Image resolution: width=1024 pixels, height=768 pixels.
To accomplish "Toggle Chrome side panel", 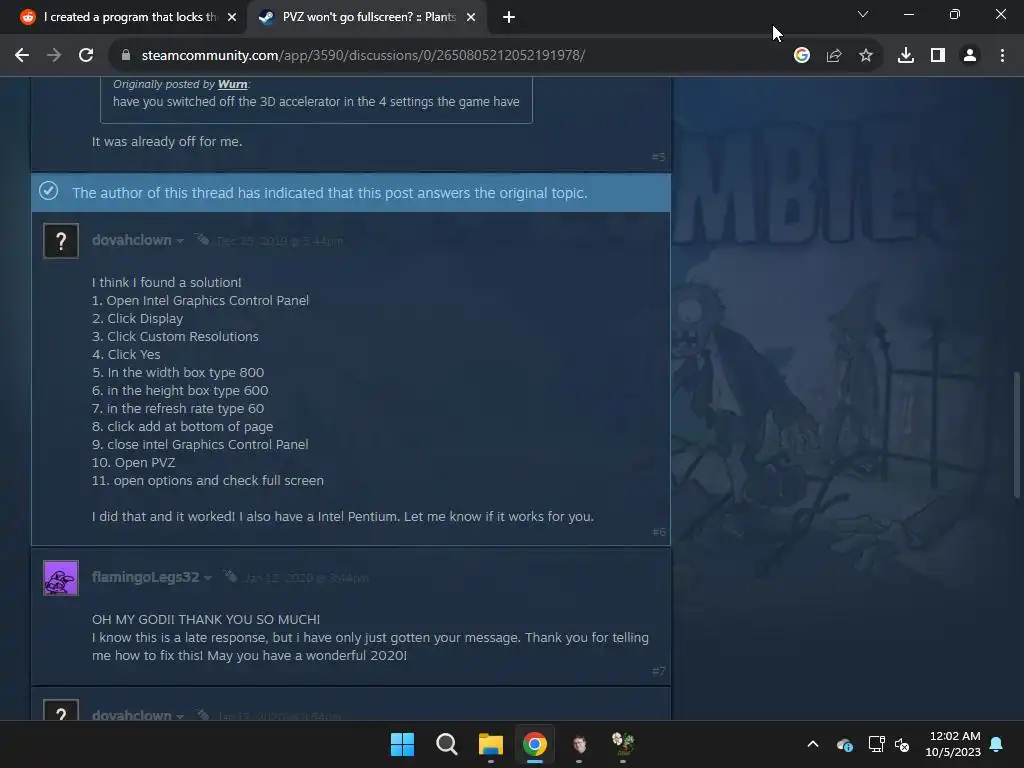I will [x=938, y=56].
